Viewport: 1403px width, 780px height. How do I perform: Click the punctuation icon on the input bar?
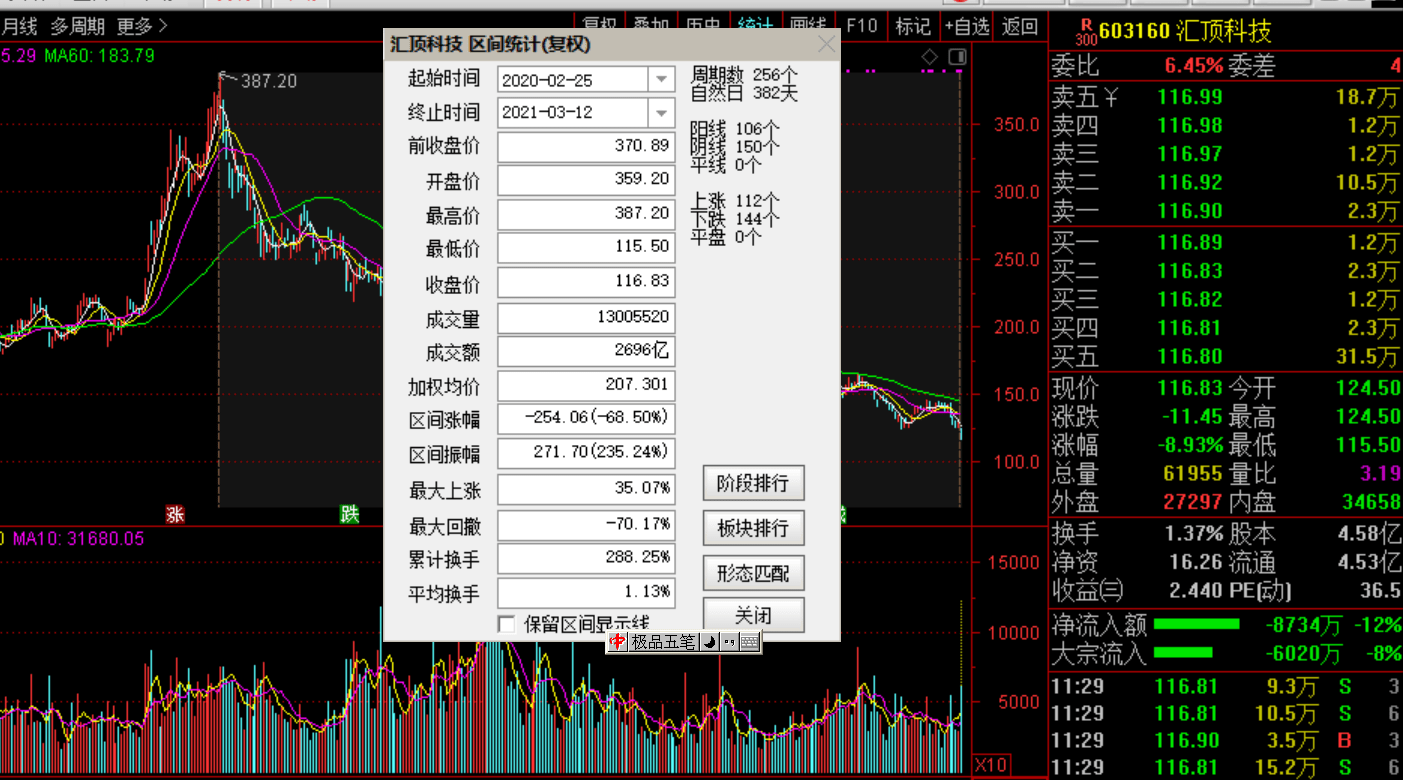[730, 642]
